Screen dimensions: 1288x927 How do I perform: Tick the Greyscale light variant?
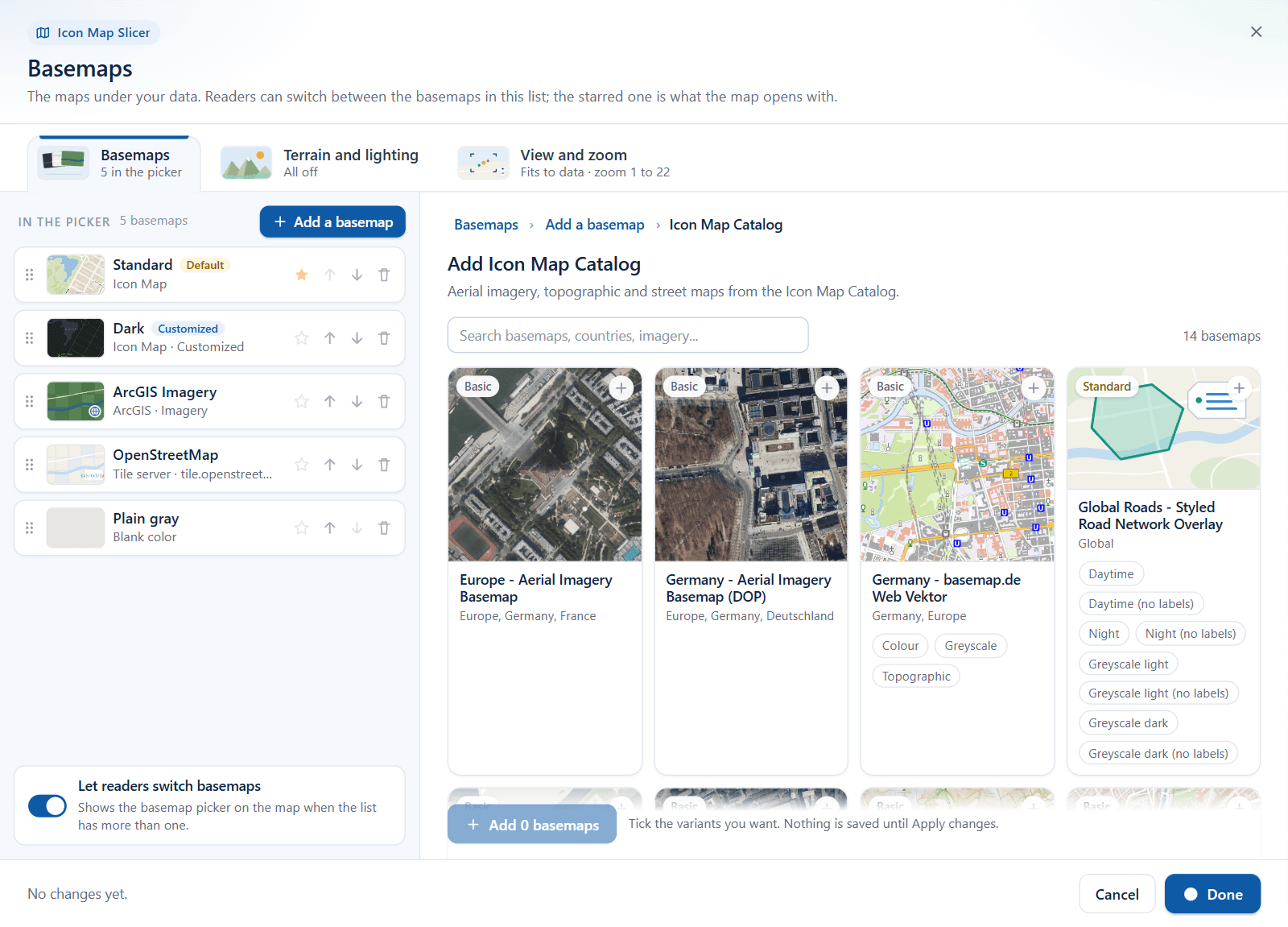point(1128,664)
